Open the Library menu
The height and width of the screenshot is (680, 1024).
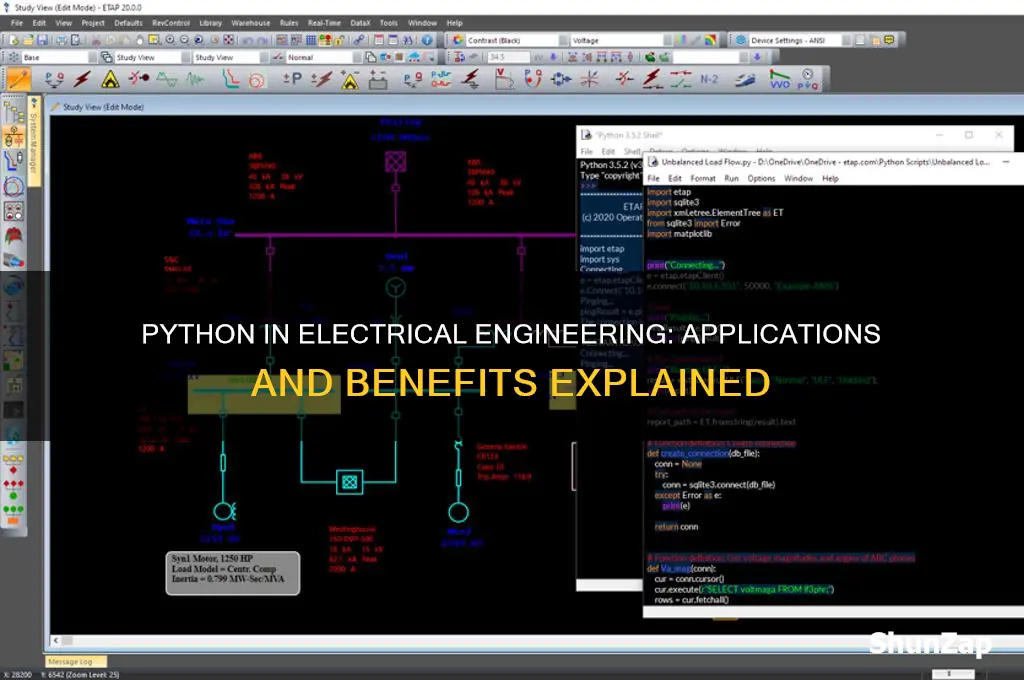210,23
